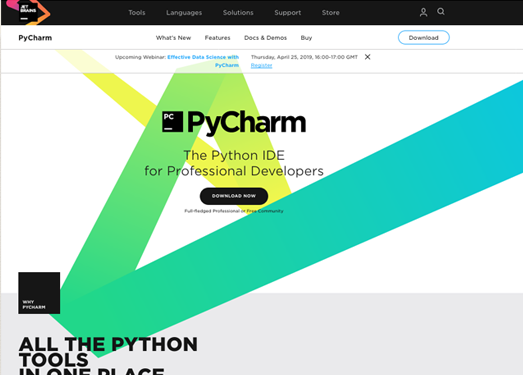The image size is (523, 375).
Task: Open the Languages menu
Action: click(184, 13)
